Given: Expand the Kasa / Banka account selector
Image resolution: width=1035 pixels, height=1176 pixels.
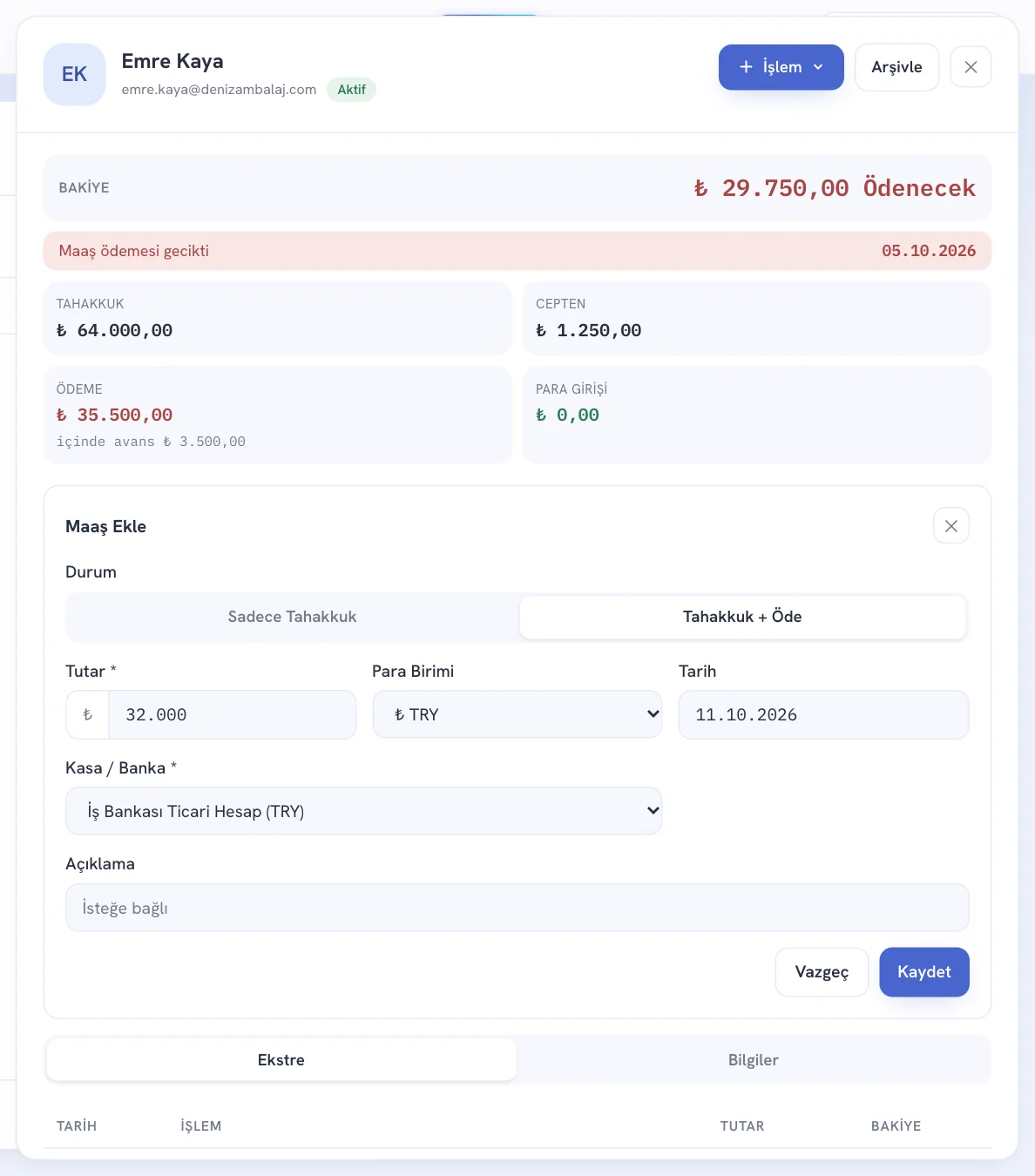Looking at the screenshot, I should (364, 811).
